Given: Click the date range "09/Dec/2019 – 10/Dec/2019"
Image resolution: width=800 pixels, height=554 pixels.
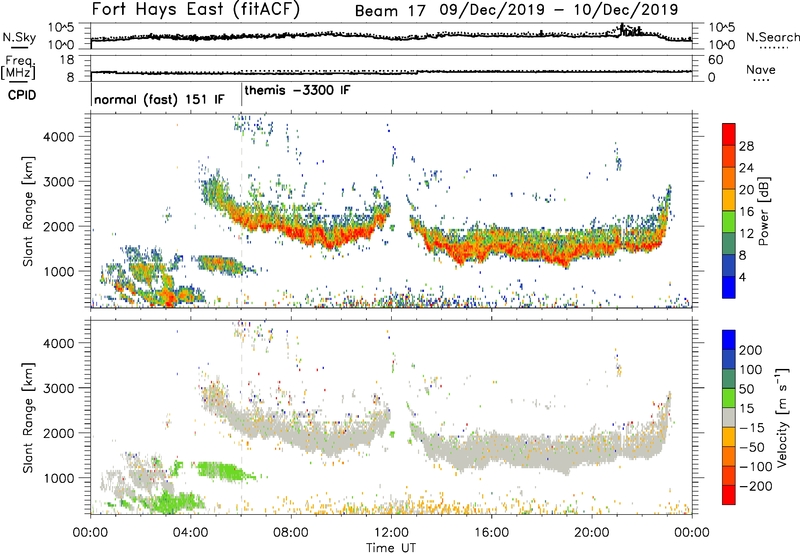Looking at the screenshot, I should 559,10.
